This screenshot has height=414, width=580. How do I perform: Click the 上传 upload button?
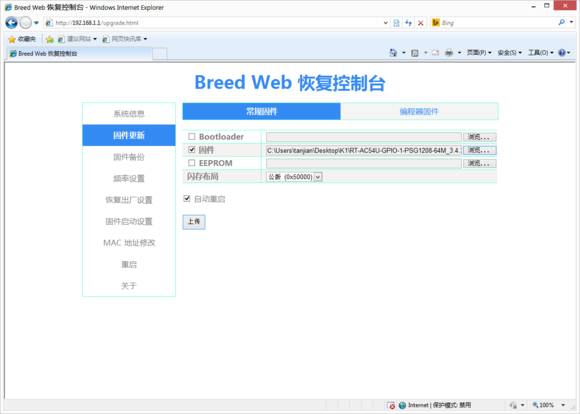pos(194,222)
